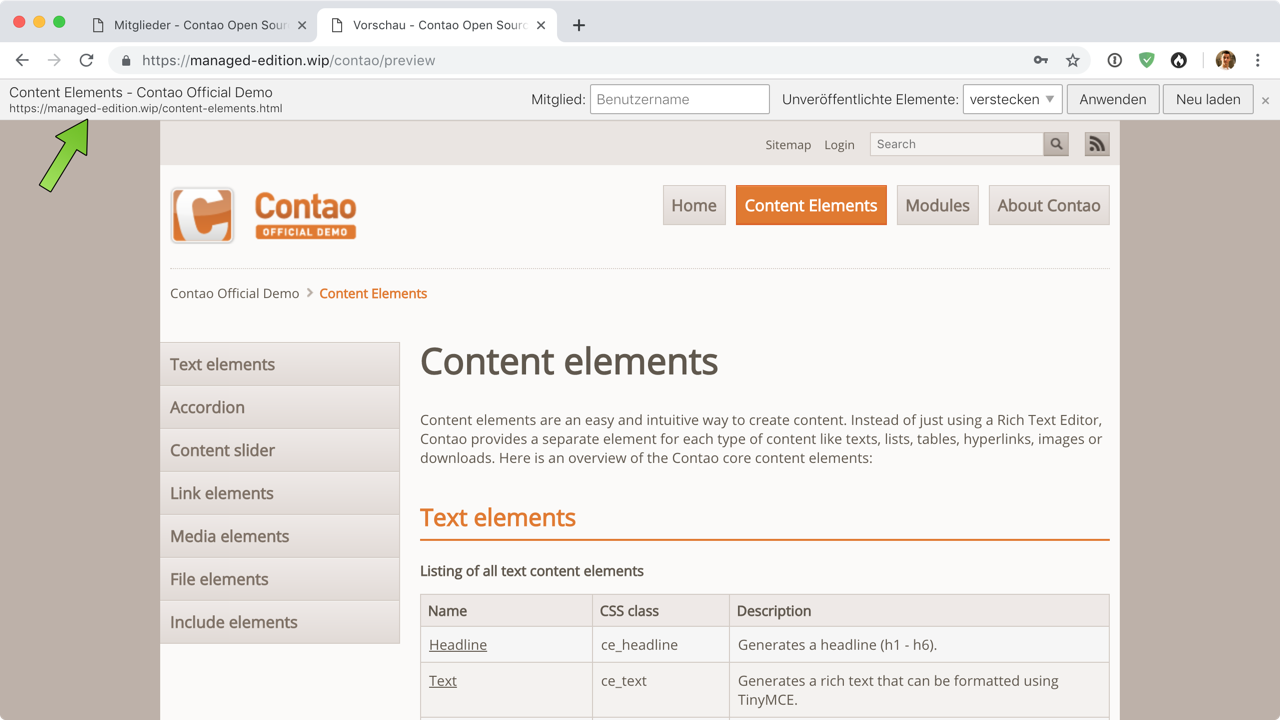Image resolution: width=1280 pixels, height=720 pixels.
Task: Open the Modules navigation item
Action: coord(937,205)
